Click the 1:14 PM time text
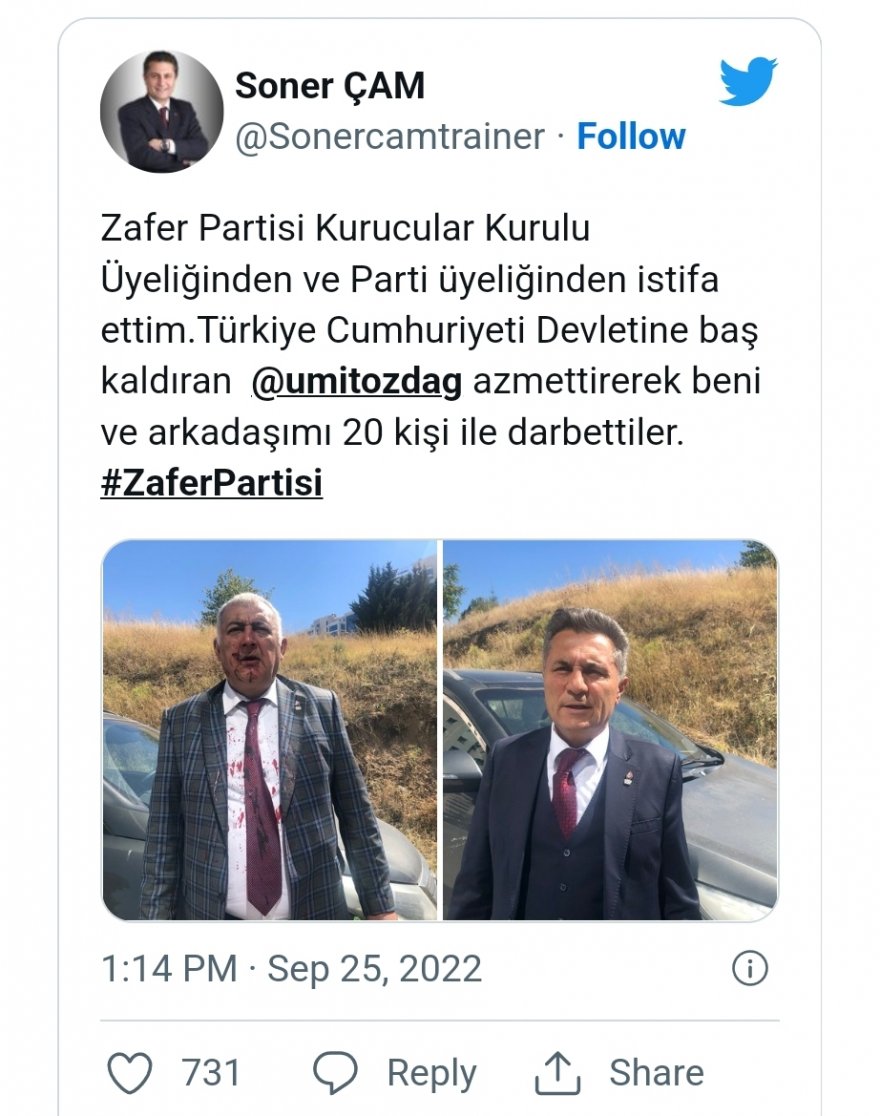This screenshot has height=1116, width=880. pyautogui.click(x=169, y=969)
